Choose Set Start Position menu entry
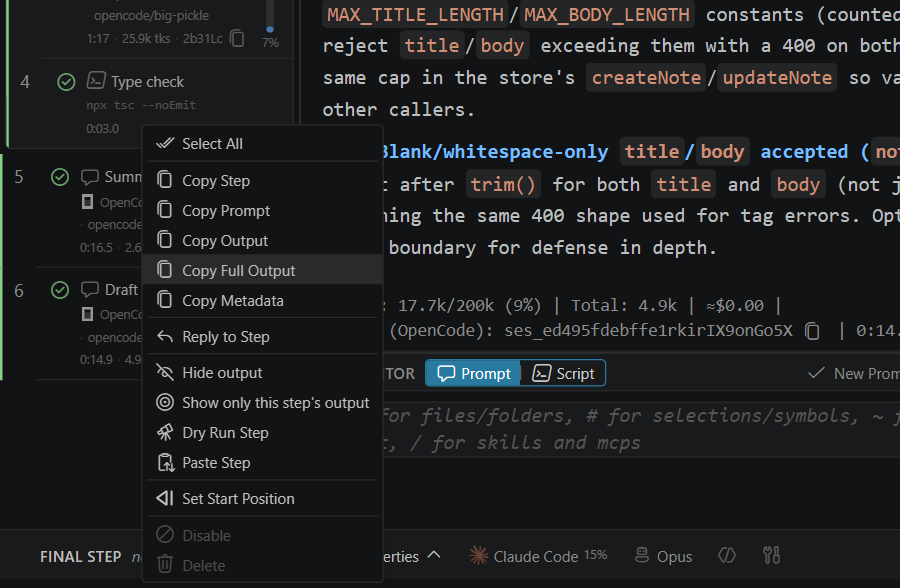 [263, 498]
